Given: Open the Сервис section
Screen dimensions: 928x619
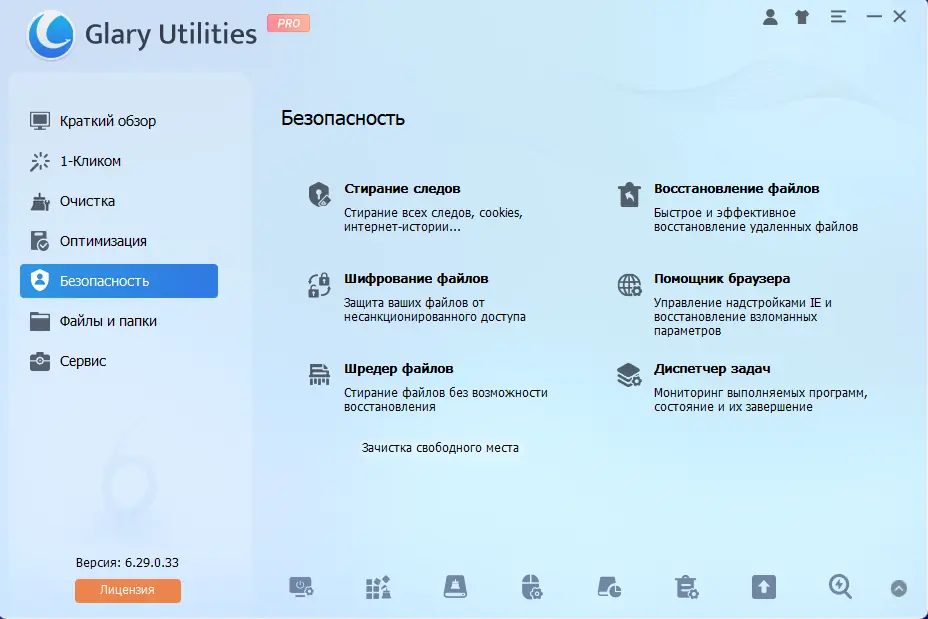Looking at the screenshot, I should coord(118,361).
